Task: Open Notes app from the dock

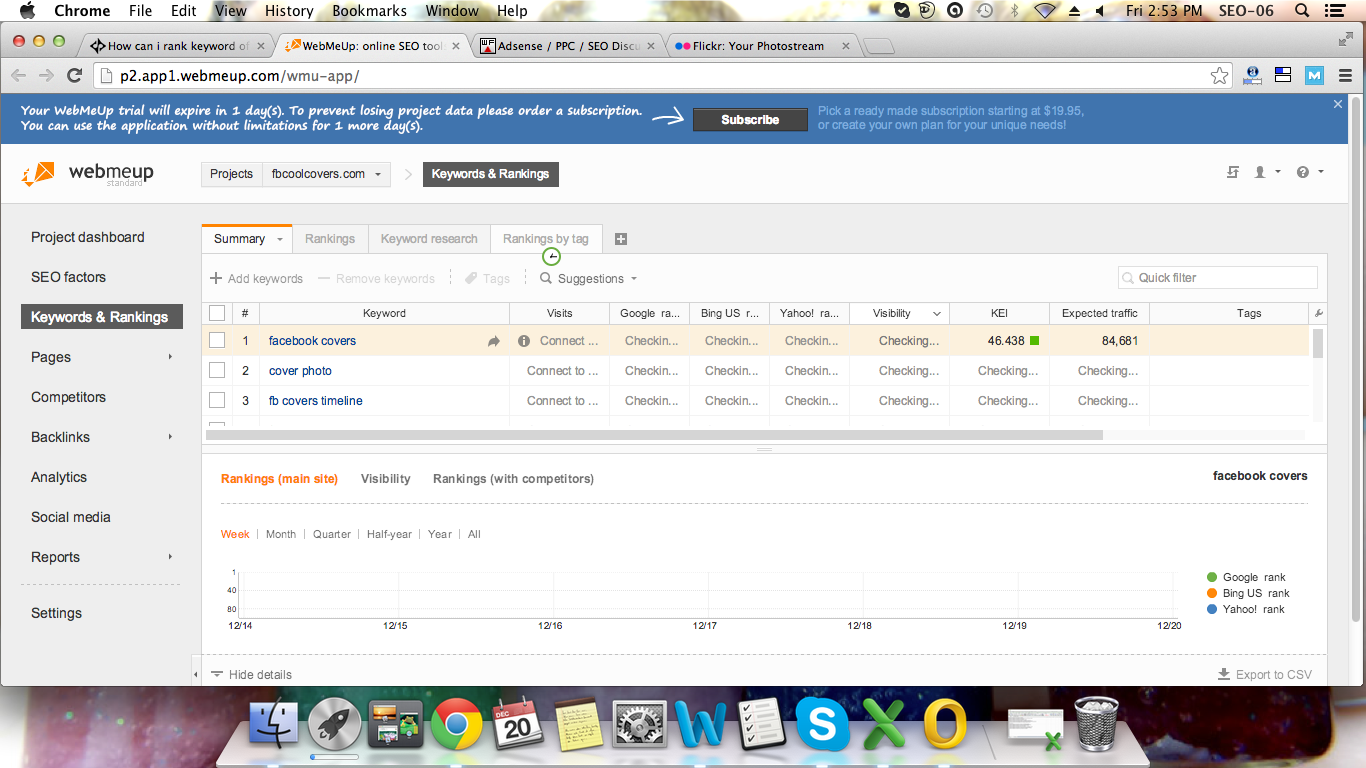Action: pyautogui.click(x=579, y=723)
